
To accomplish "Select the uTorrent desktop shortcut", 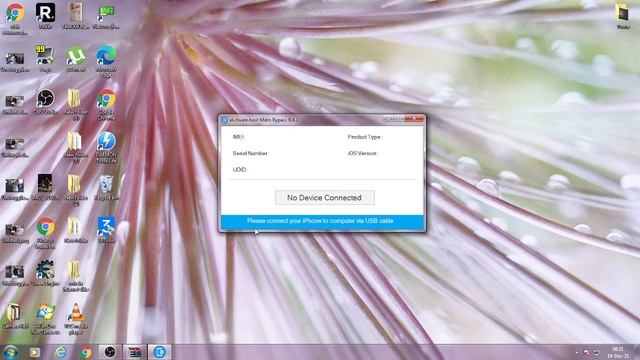I will (76, 60).
